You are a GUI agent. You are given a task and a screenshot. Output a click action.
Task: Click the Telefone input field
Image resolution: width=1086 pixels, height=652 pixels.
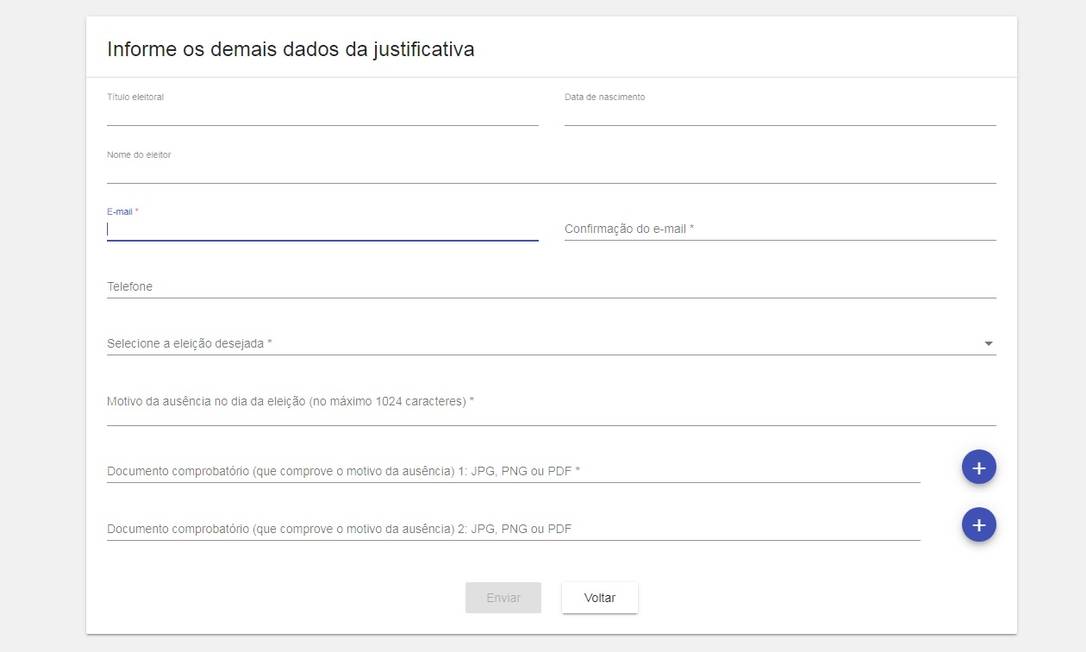(x=550, y=287)
